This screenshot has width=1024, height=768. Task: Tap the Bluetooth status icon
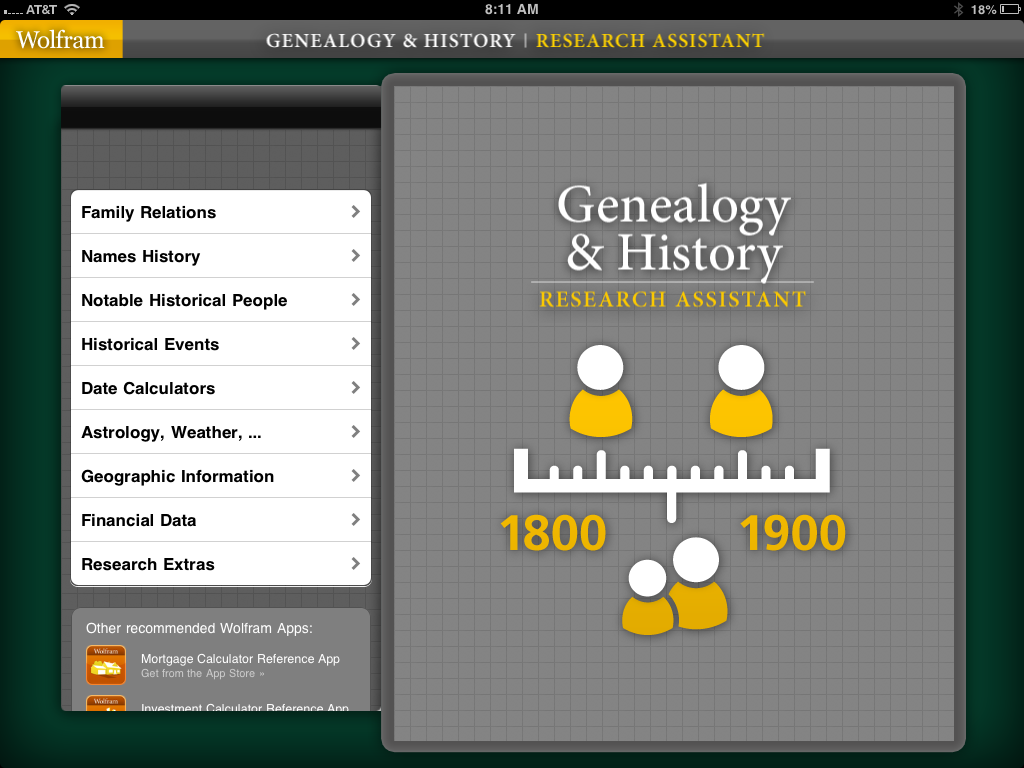click(957, 9)
